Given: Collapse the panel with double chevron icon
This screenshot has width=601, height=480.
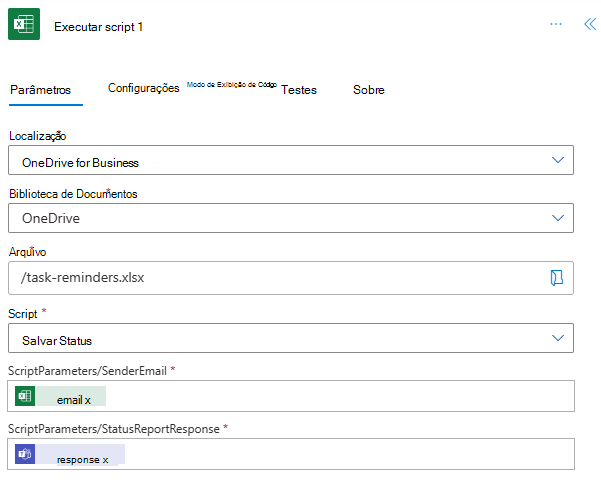Looking at the screenshot, I should pyautogui.click(x=589, y=24).
